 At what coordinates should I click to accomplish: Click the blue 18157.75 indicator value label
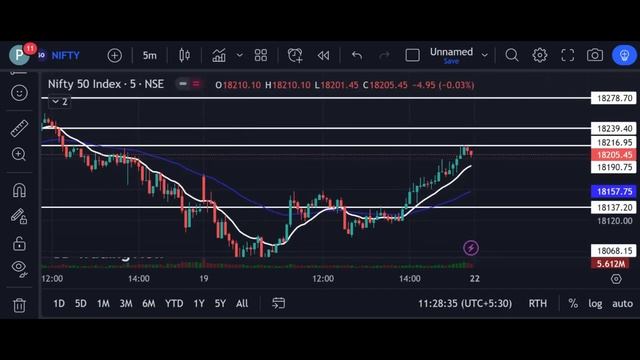coord(613,191)
